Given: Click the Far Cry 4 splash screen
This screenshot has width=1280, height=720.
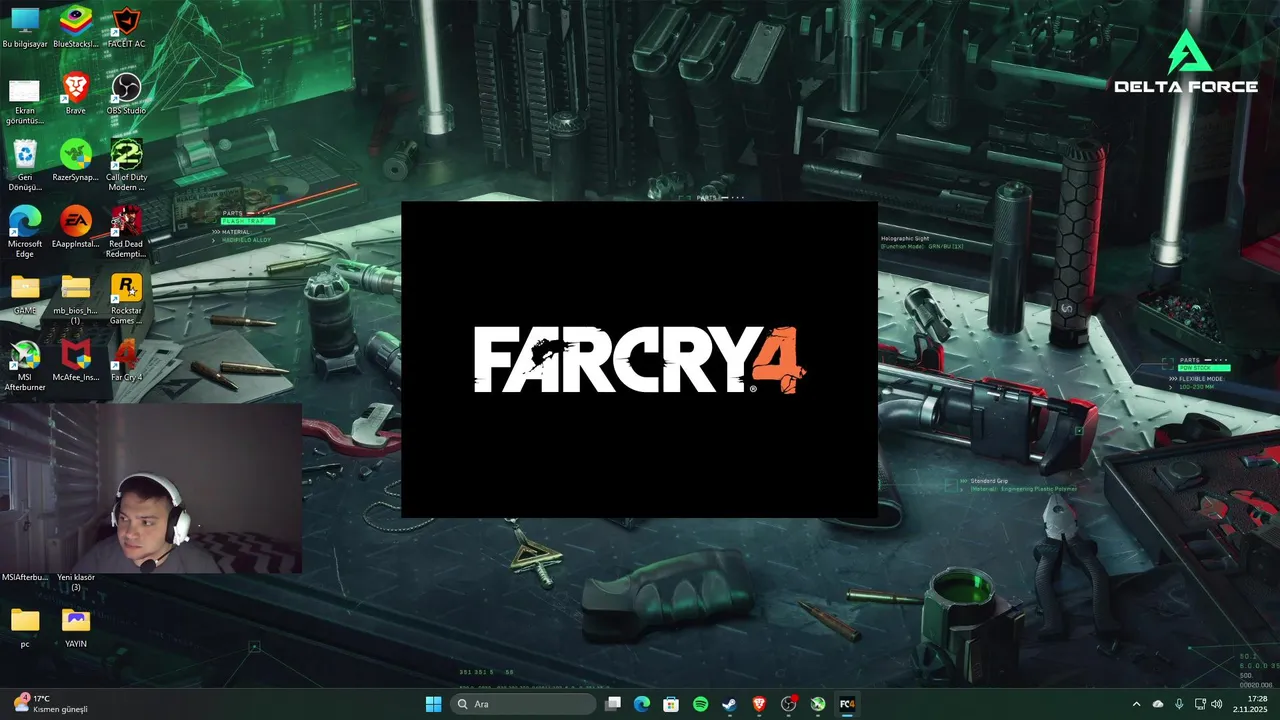Looking at the screenshot, I should coord(639,360).
